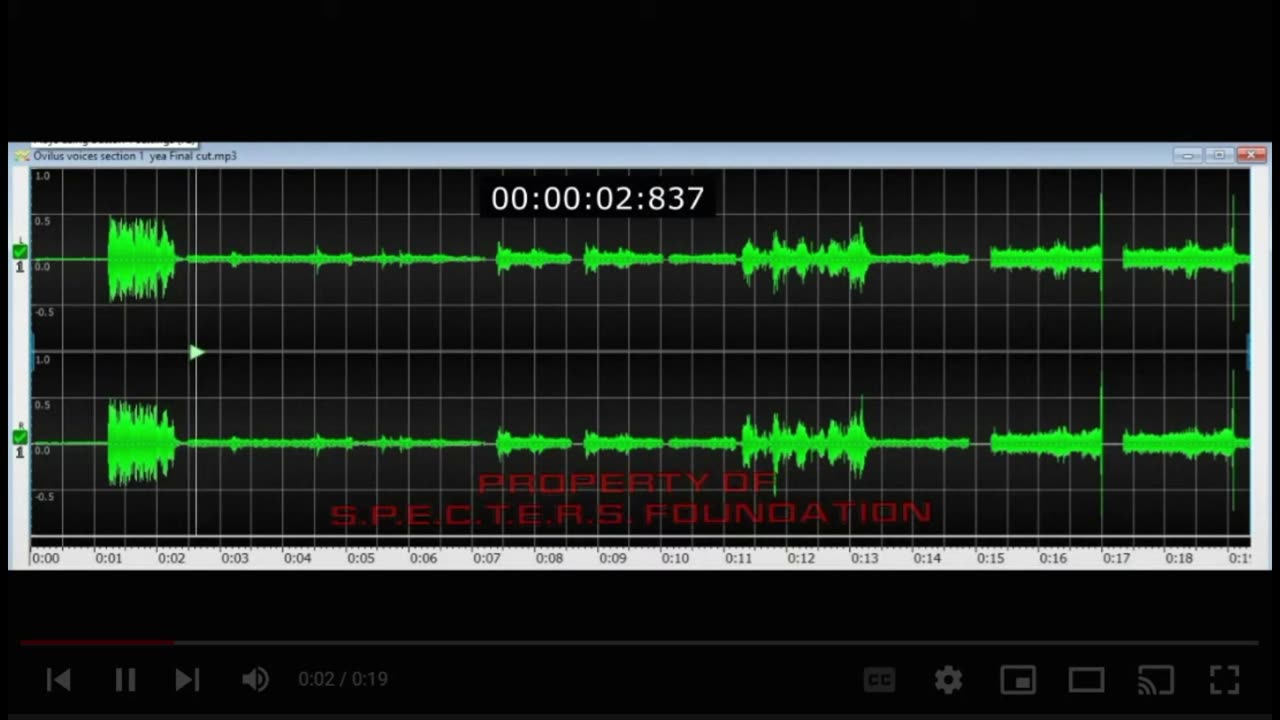Viewport: 1280px width, 720px height.
Task: Skip to the next video
Action: (x=187, y=680)
